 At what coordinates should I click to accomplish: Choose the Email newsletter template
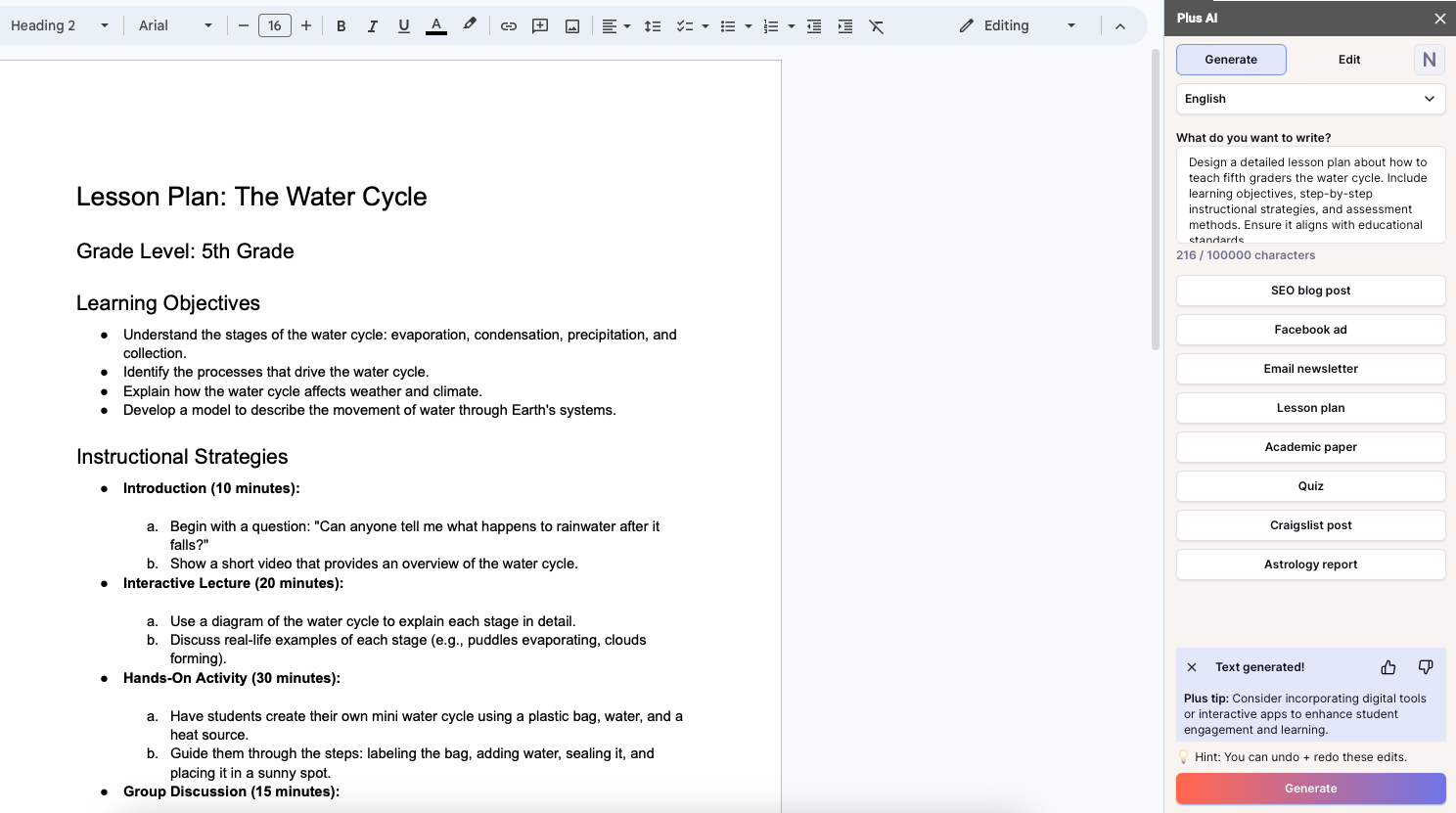coord(1310,369)
